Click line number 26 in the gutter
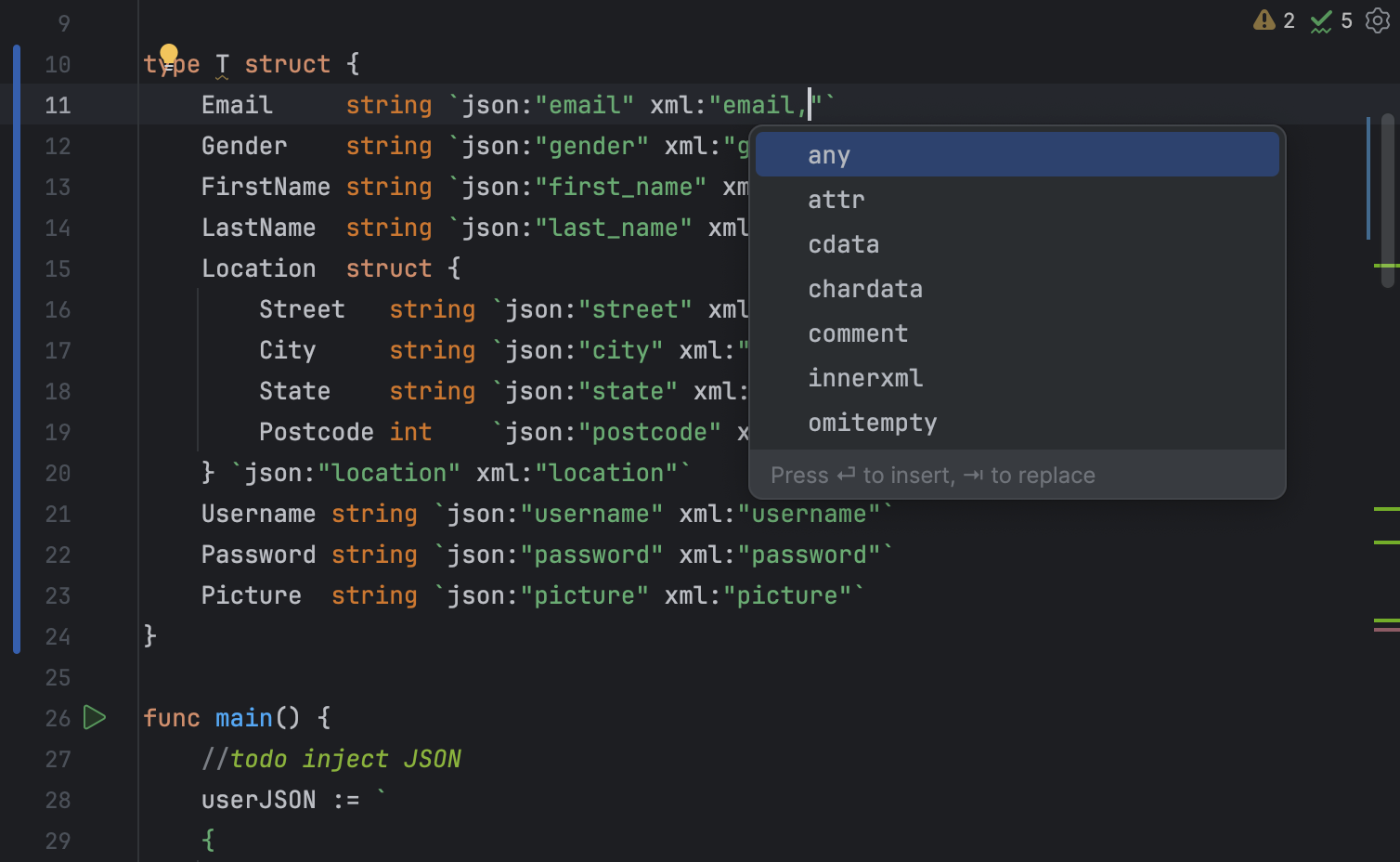The width and height of the screenshot is (1400, 862). [x=57, y=717]
